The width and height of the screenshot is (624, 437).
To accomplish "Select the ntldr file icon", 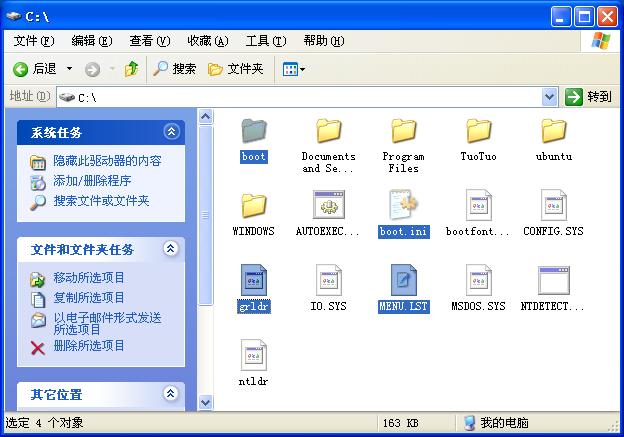I will pyautogui.click(x=254, y=355).
